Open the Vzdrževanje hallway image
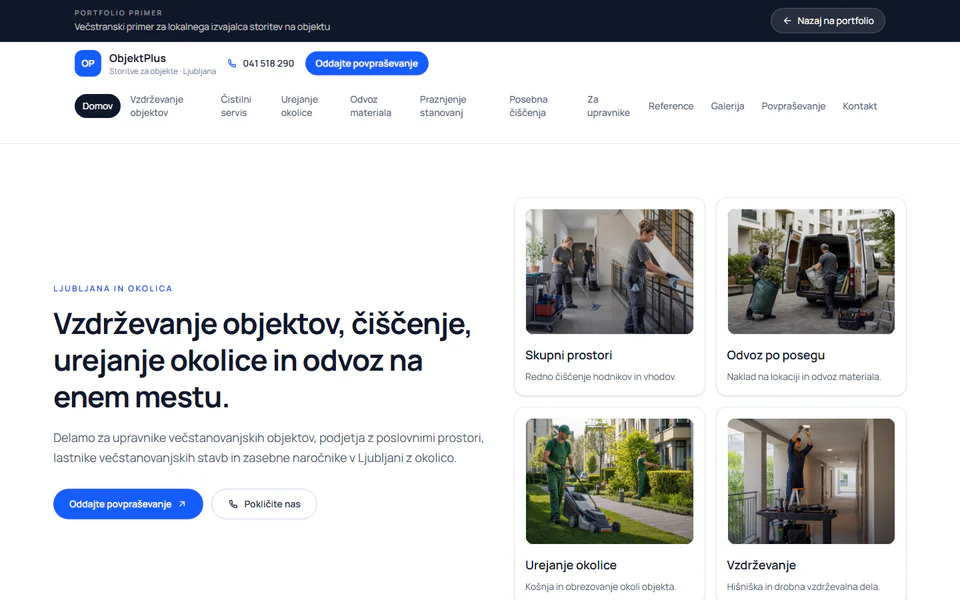This screenshot has height=600, width=960. (811, 481)
